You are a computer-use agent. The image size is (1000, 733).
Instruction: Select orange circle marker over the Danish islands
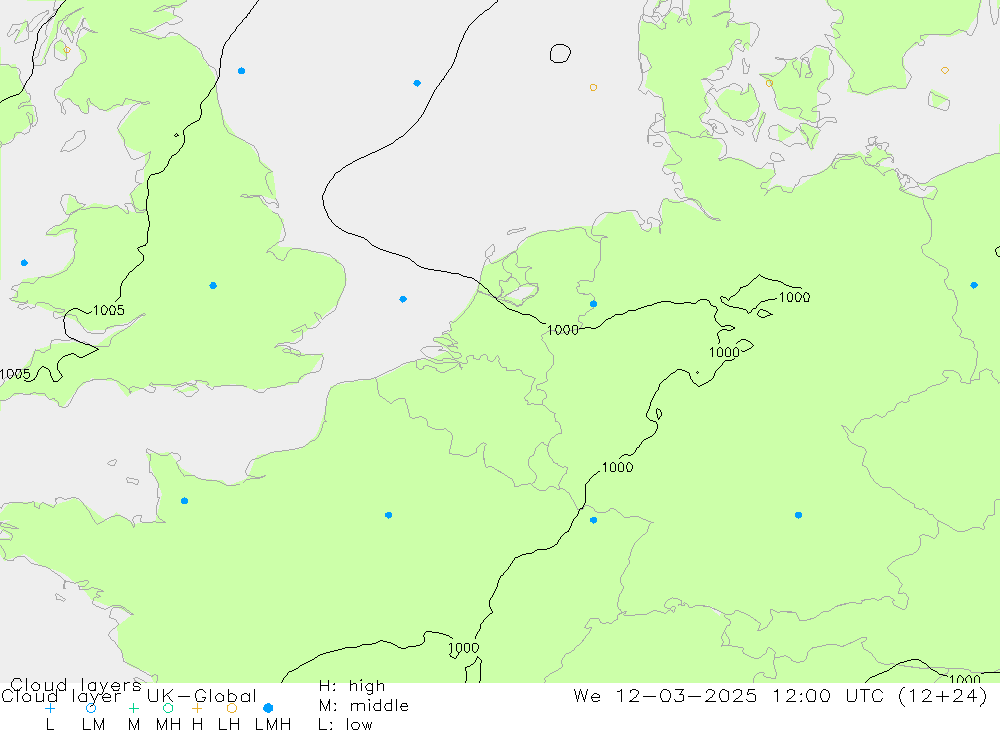[769, 83]
